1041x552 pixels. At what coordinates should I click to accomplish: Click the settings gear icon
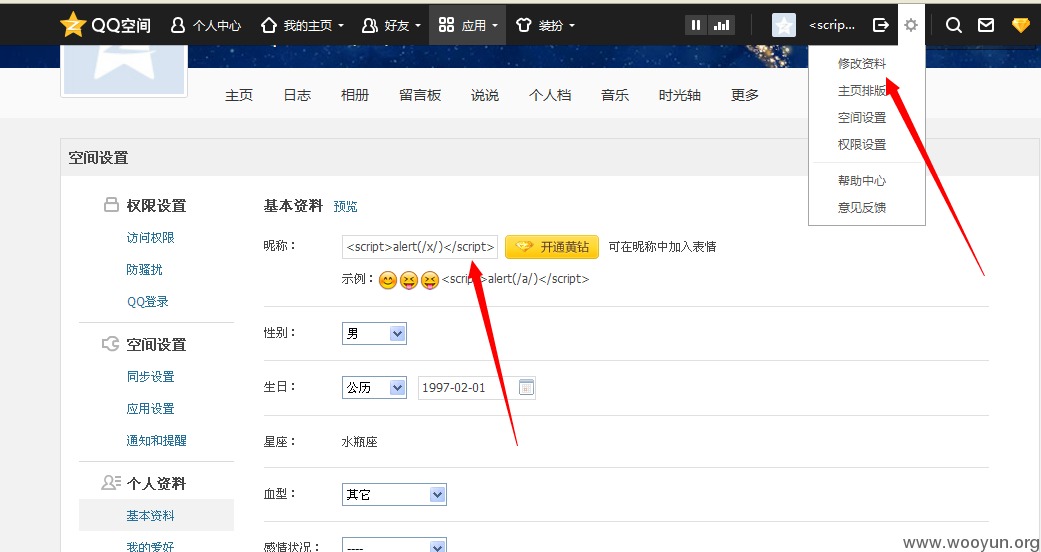tap(911, 25)
